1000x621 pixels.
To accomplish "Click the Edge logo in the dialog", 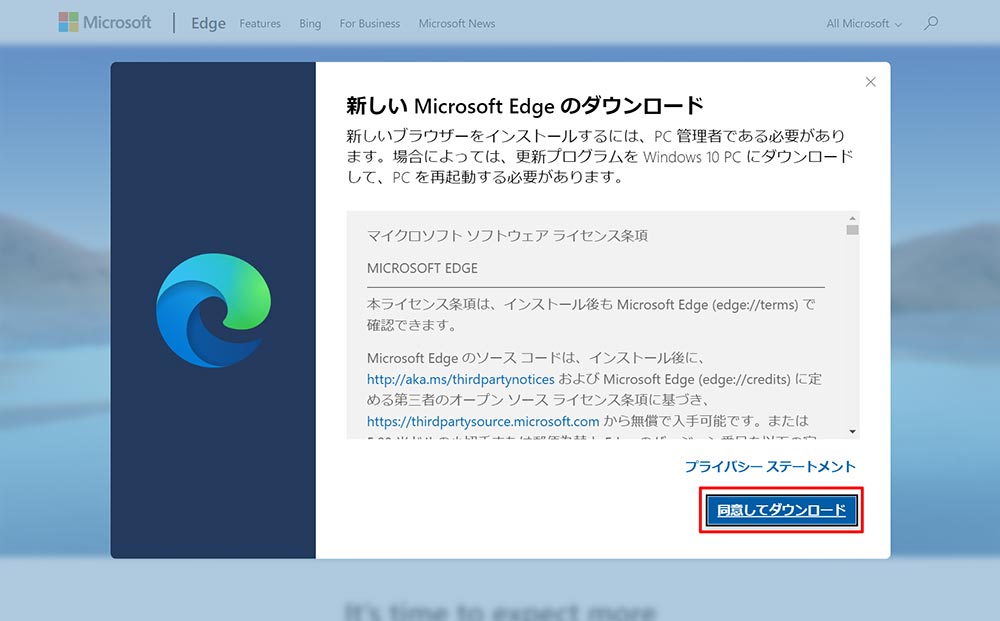I will (214, 310).
